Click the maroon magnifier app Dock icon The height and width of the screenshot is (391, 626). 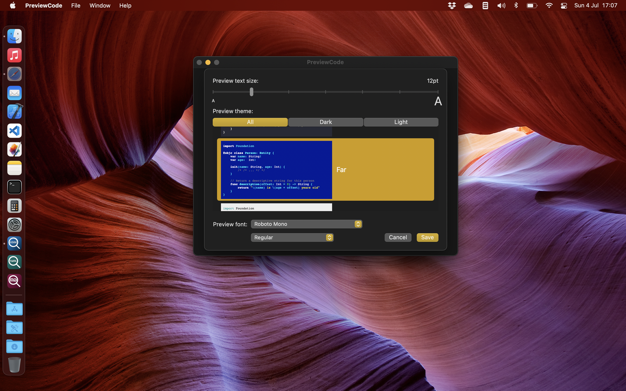14,281
